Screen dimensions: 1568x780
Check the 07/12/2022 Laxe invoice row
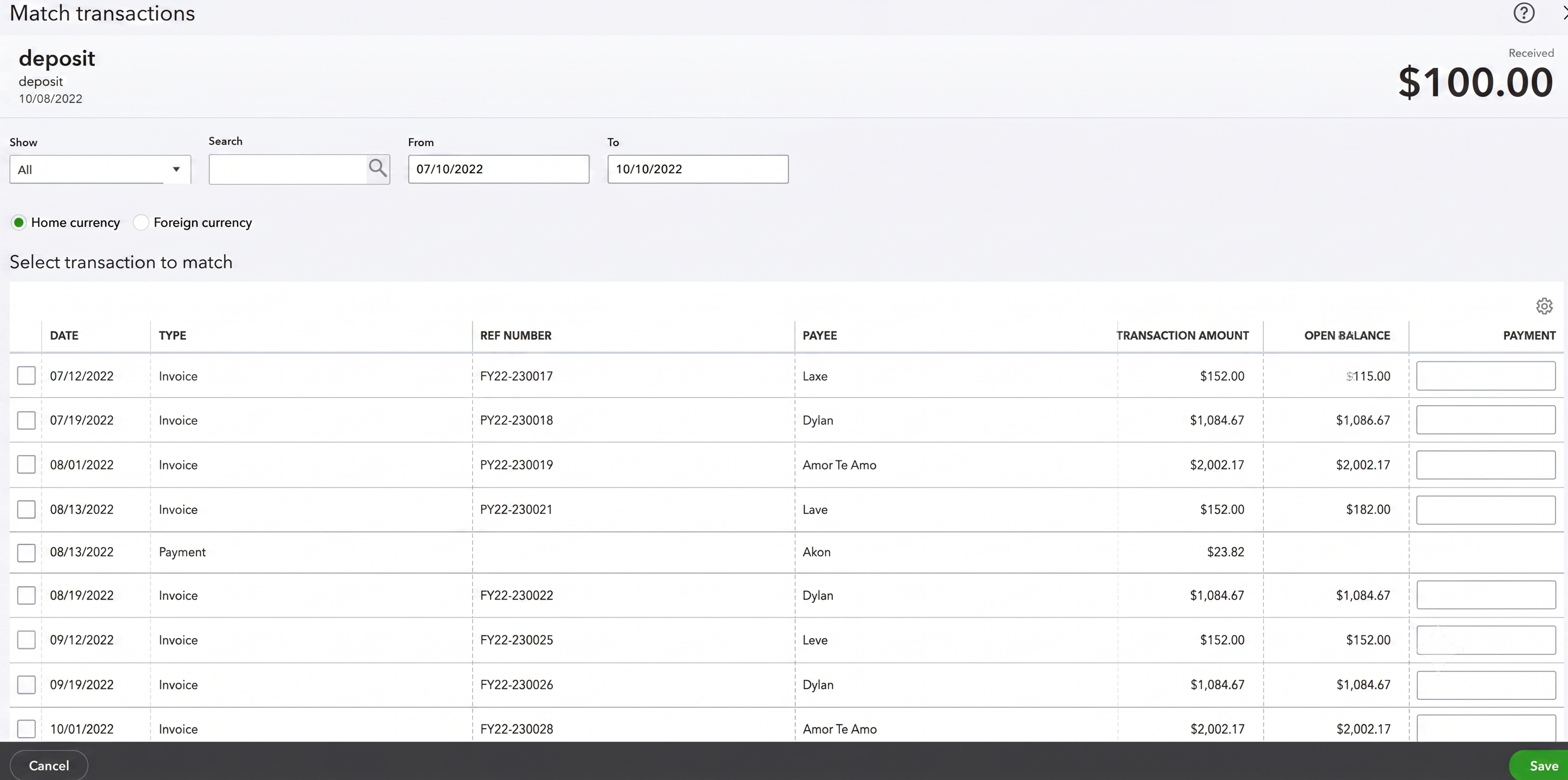[x=26, y=376]
